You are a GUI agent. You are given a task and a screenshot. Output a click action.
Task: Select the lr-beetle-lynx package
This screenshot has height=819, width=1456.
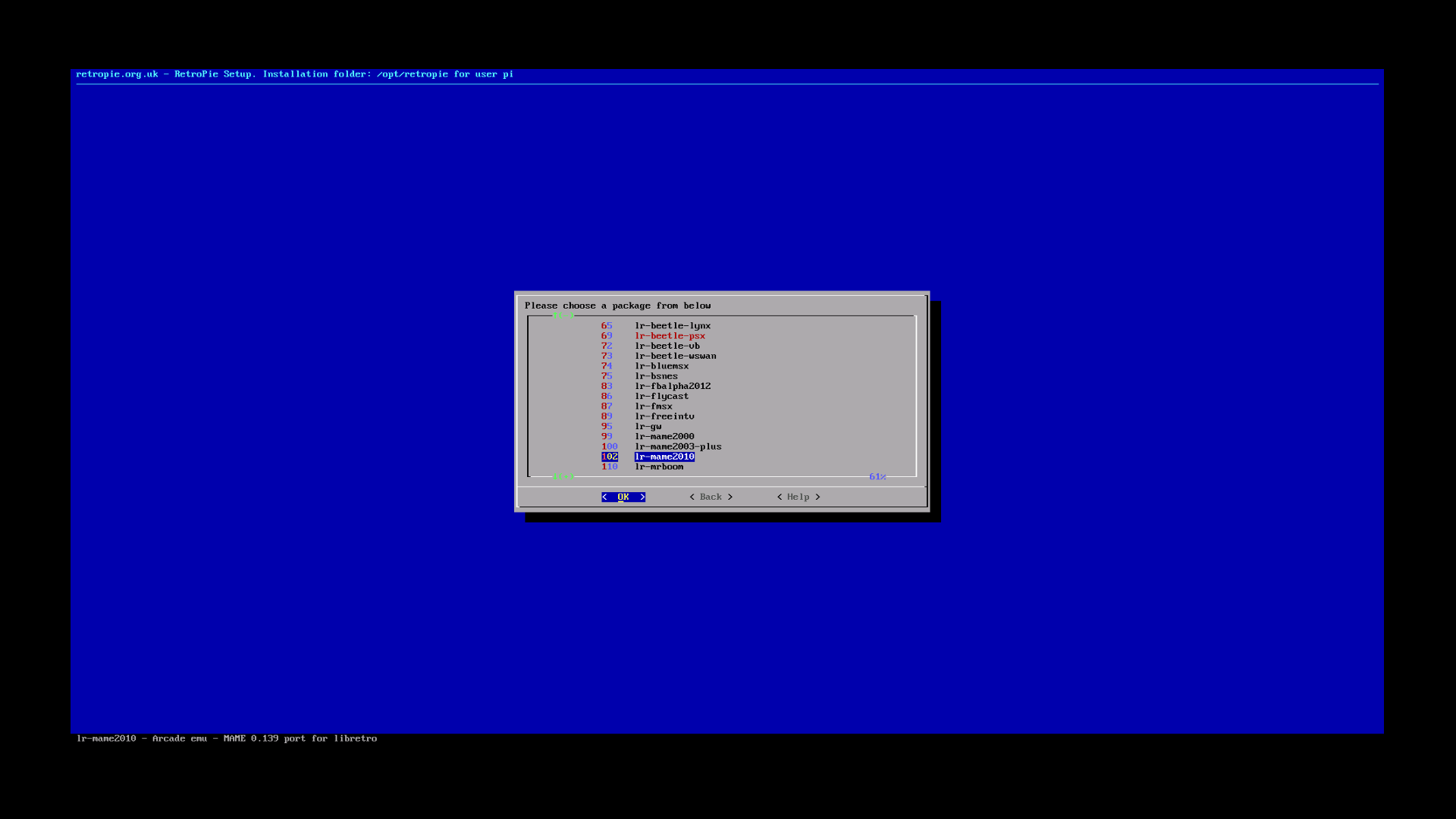673,325
